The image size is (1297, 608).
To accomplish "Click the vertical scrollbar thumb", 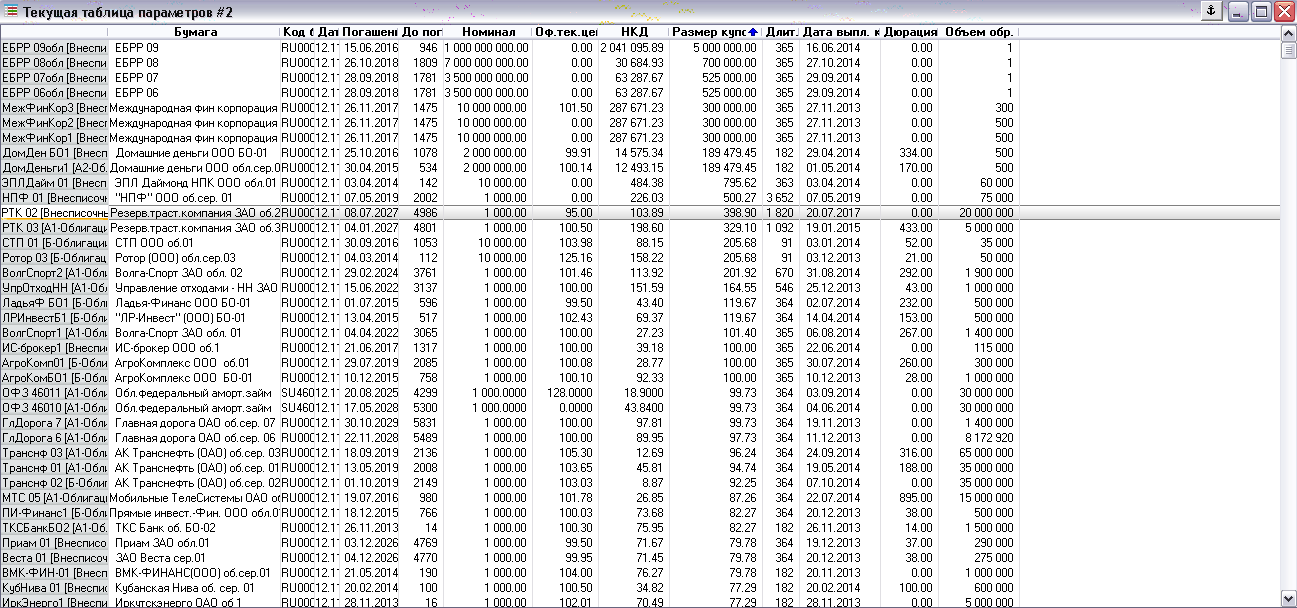I will point(1289,50).
